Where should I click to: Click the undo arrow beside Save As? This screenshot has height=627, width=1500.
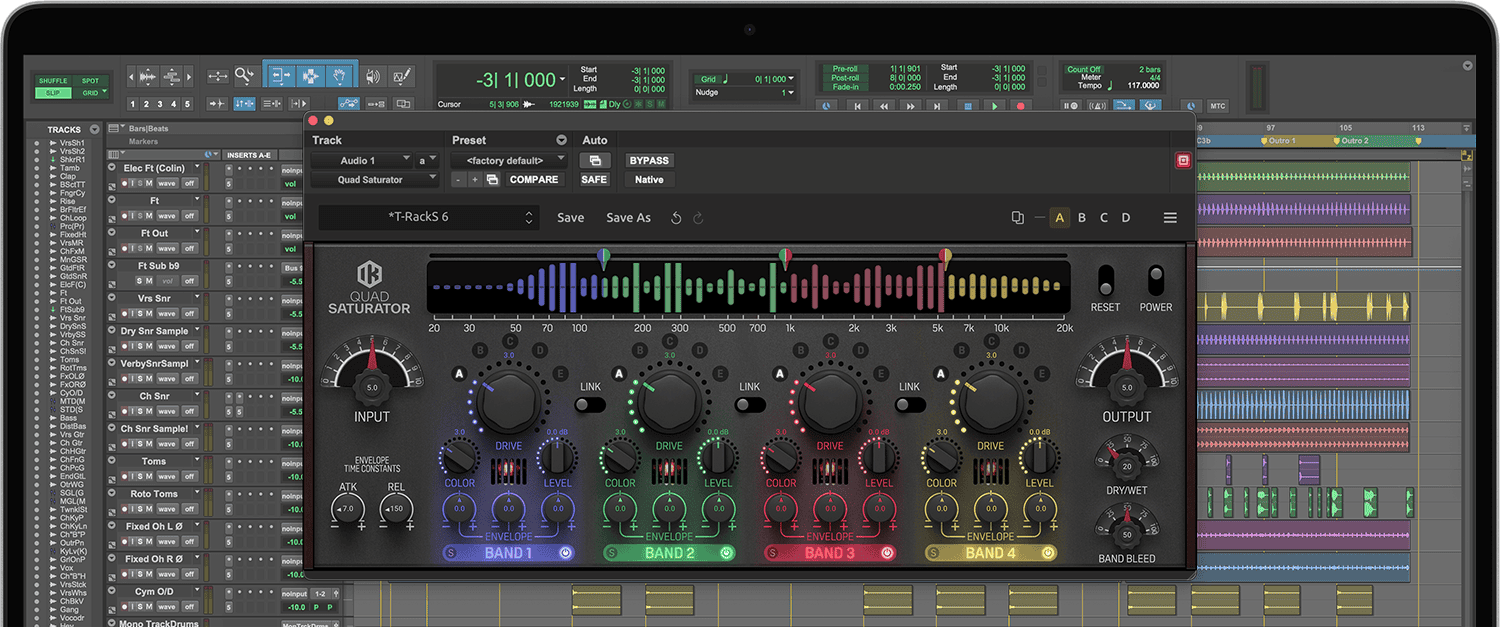(x=676, y=218)
